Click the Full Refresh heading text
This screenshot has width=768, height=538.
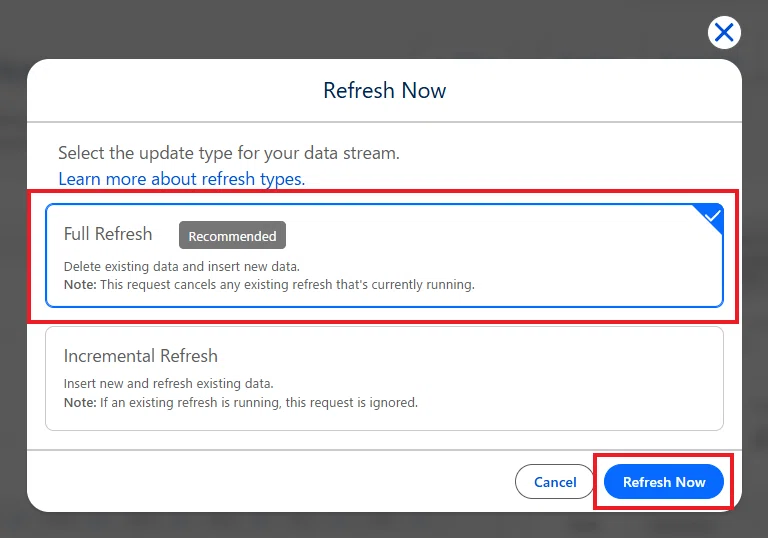(108, 234)
